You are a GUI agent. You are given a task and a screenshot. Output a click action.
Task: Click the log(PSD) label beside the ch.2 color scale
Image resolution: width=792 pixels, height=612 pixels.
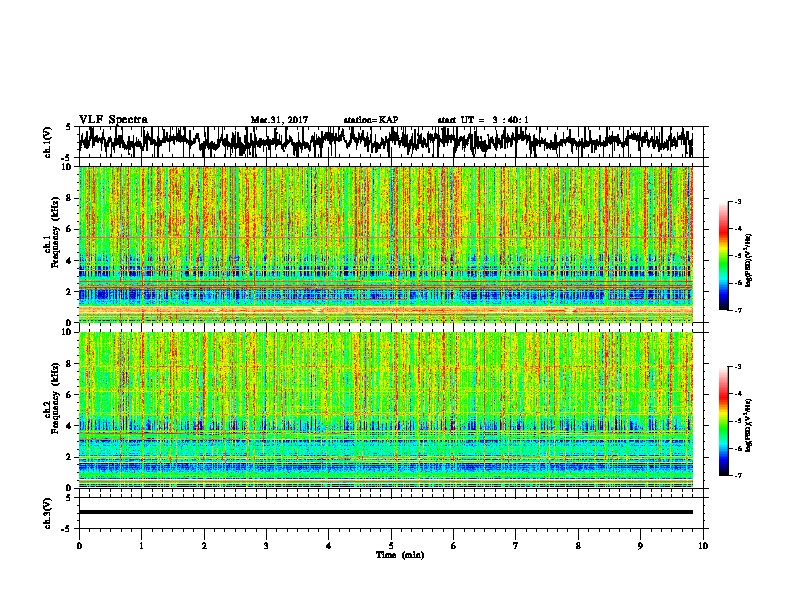coord(749,425)
